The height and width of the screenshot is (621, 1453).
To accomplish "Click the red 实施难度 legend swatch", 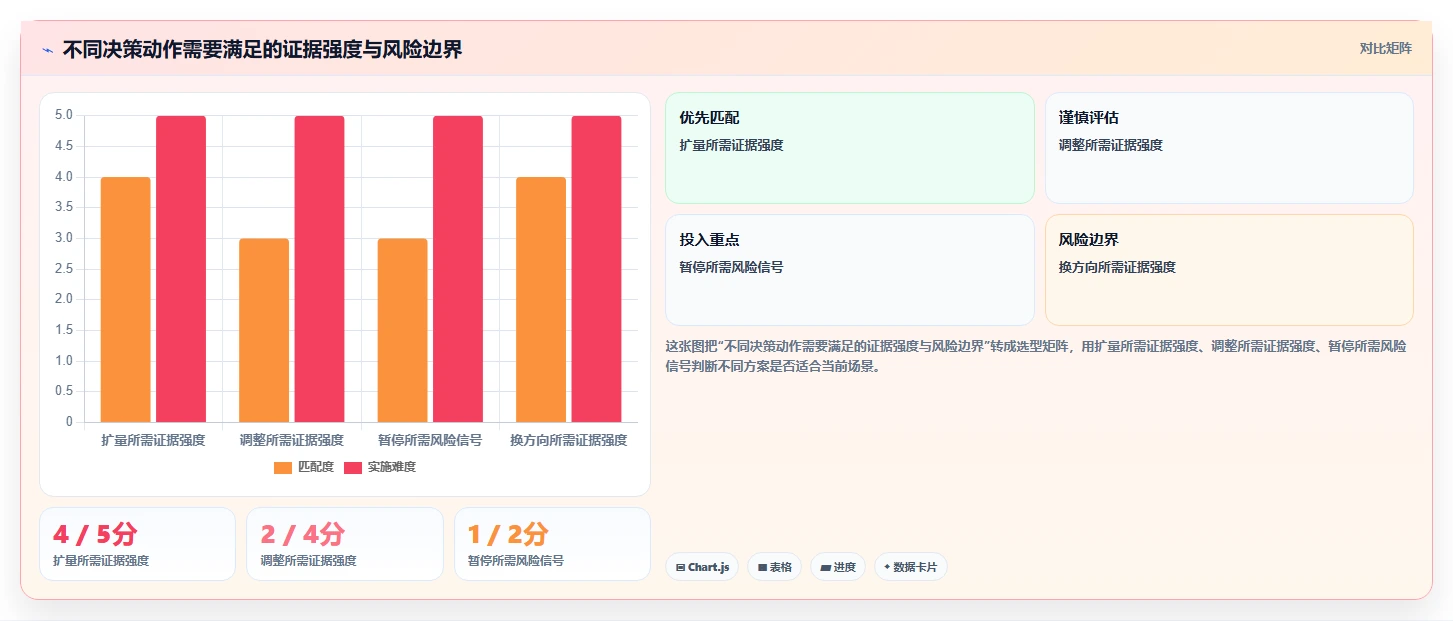I will (353, 467).
